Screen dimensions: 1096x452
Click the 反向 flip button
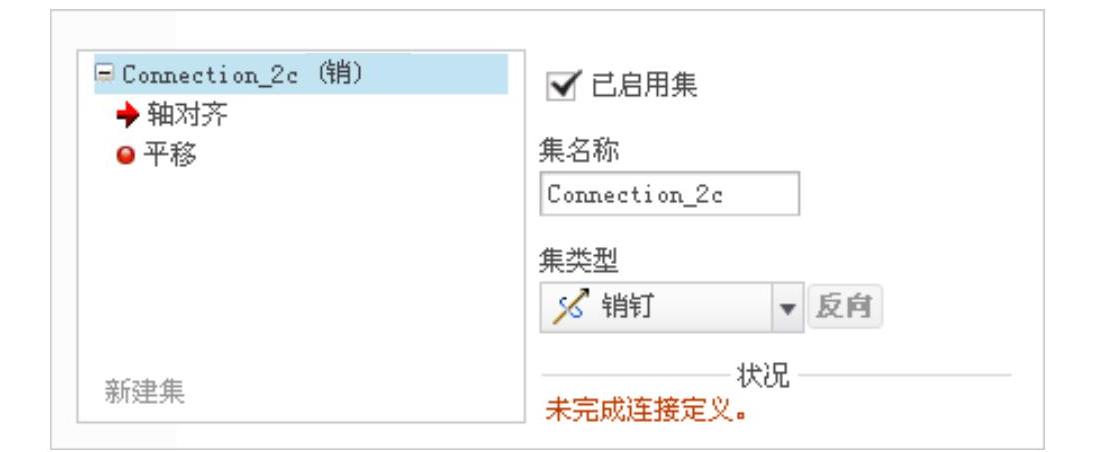coord(845,306)
